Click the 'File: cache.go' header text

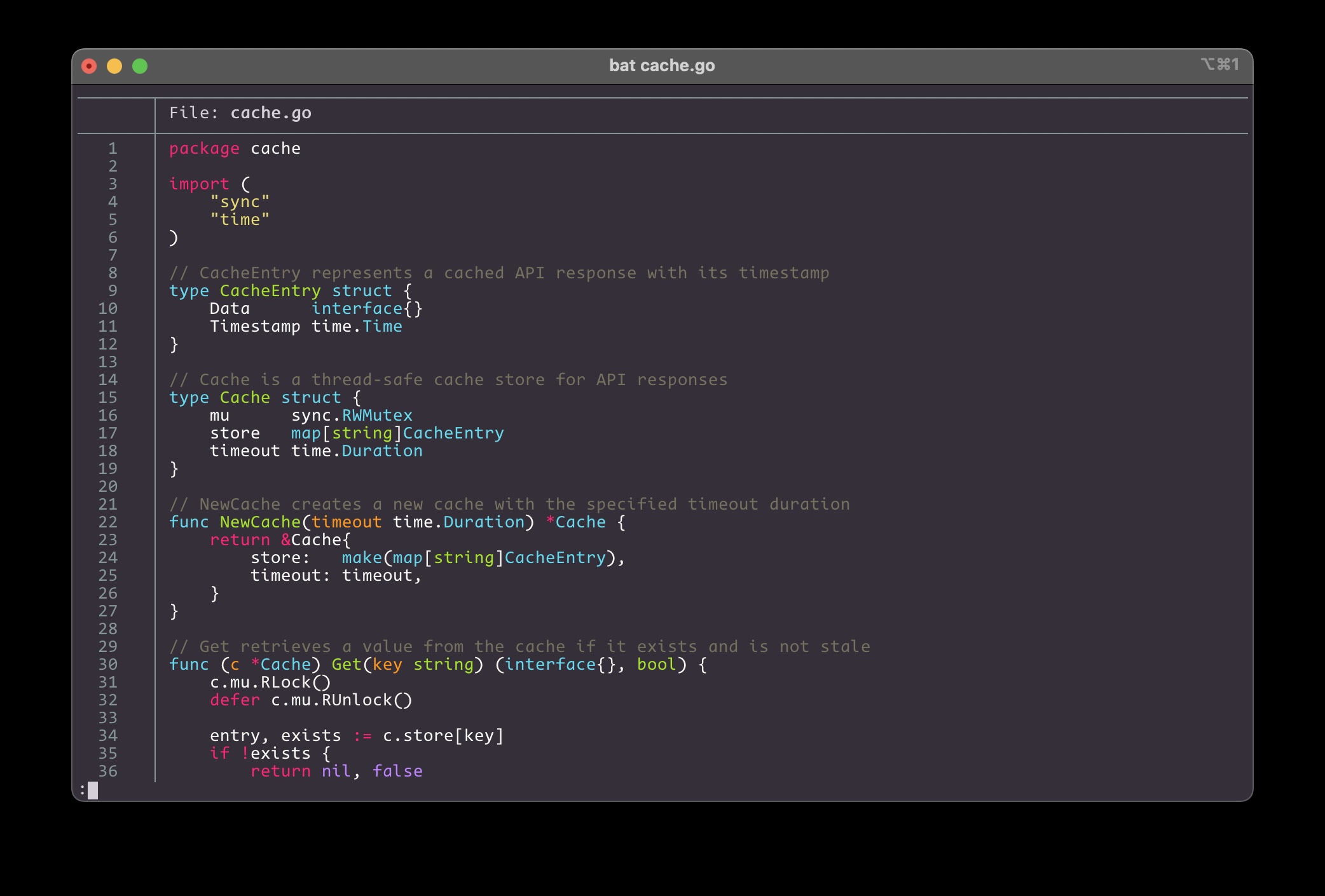240,113
